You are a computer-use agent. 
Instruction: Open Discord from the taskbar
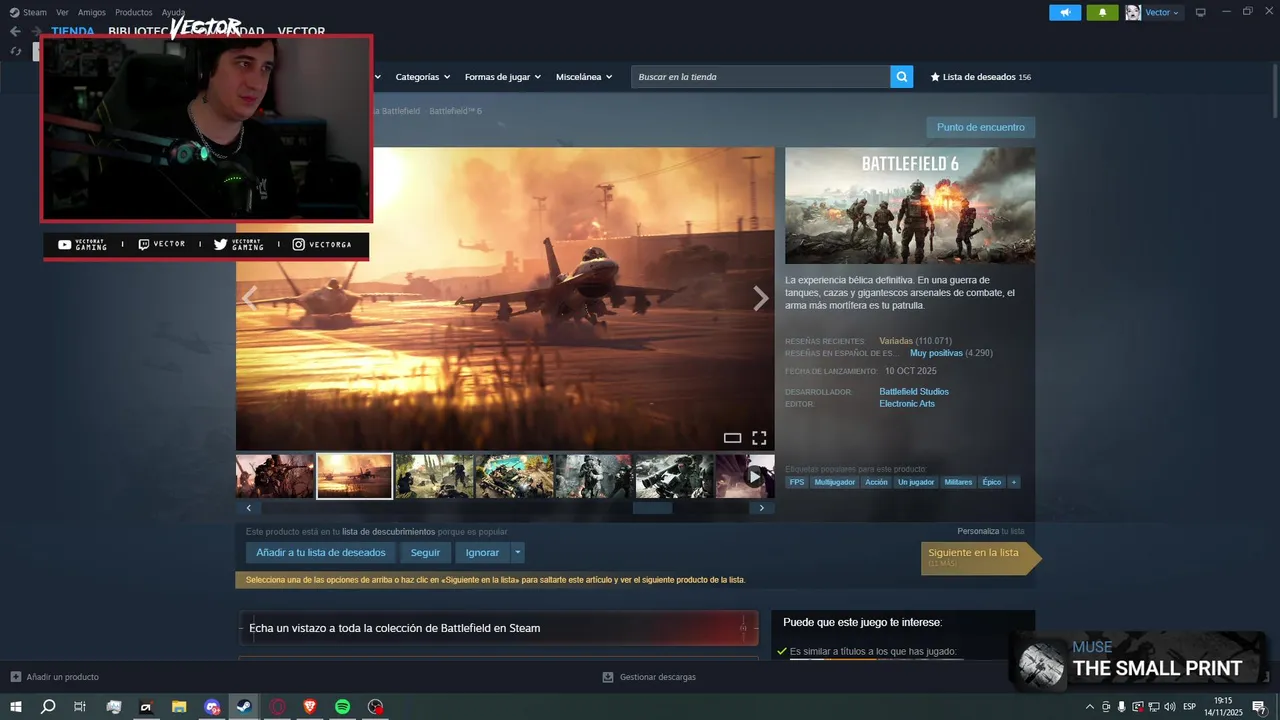(212, 707)
